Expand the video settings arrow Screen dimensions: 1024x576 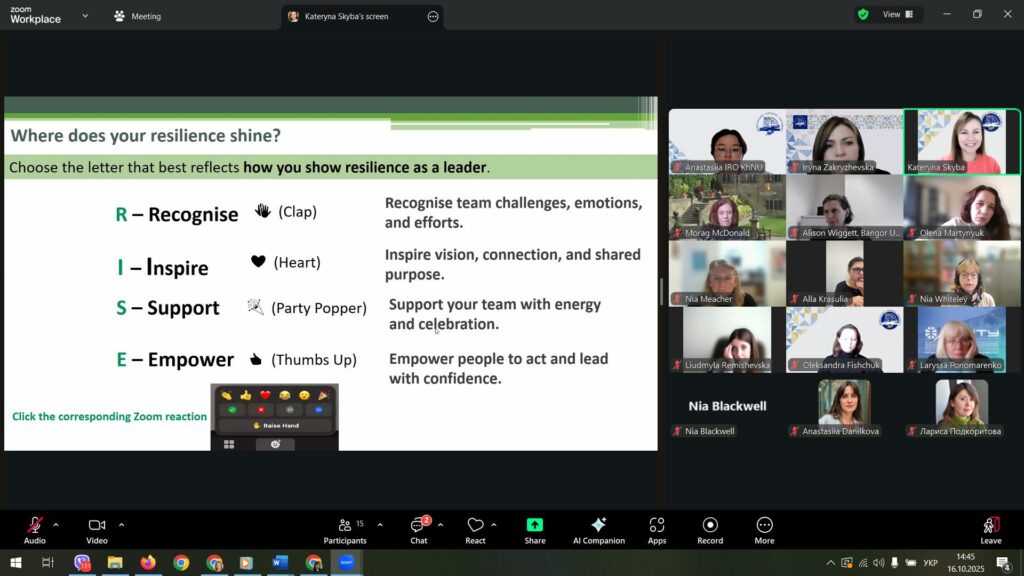click(122, 524)
